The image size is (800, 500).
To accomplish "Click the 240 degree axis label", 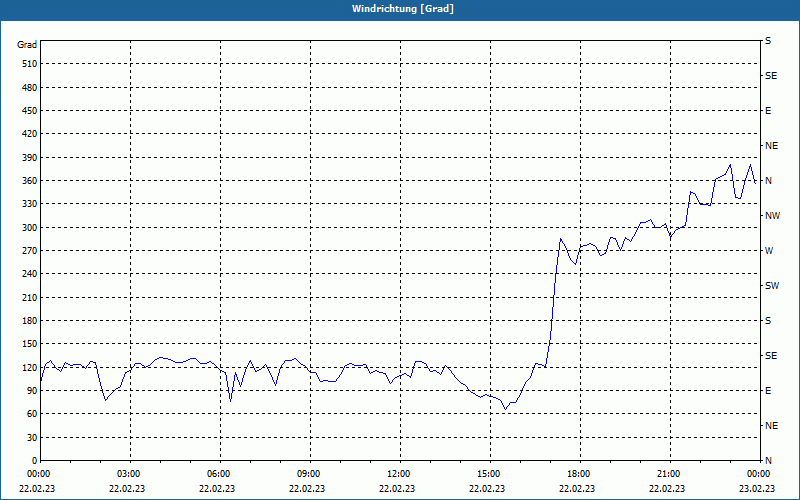I will (x=30, y=274).
